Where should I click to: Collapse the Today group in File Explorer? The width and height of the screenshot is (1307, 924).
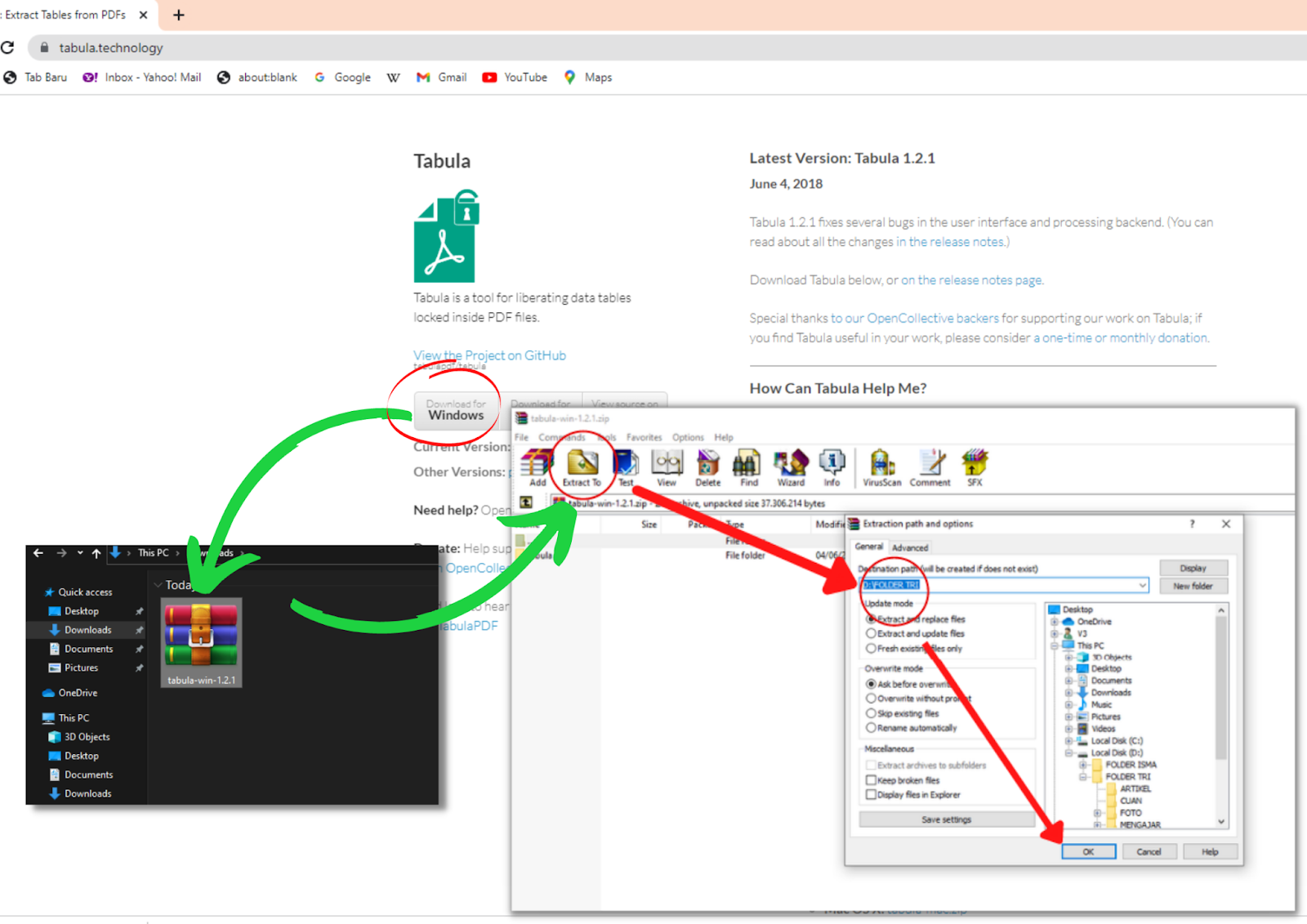[x=158, y=585]
